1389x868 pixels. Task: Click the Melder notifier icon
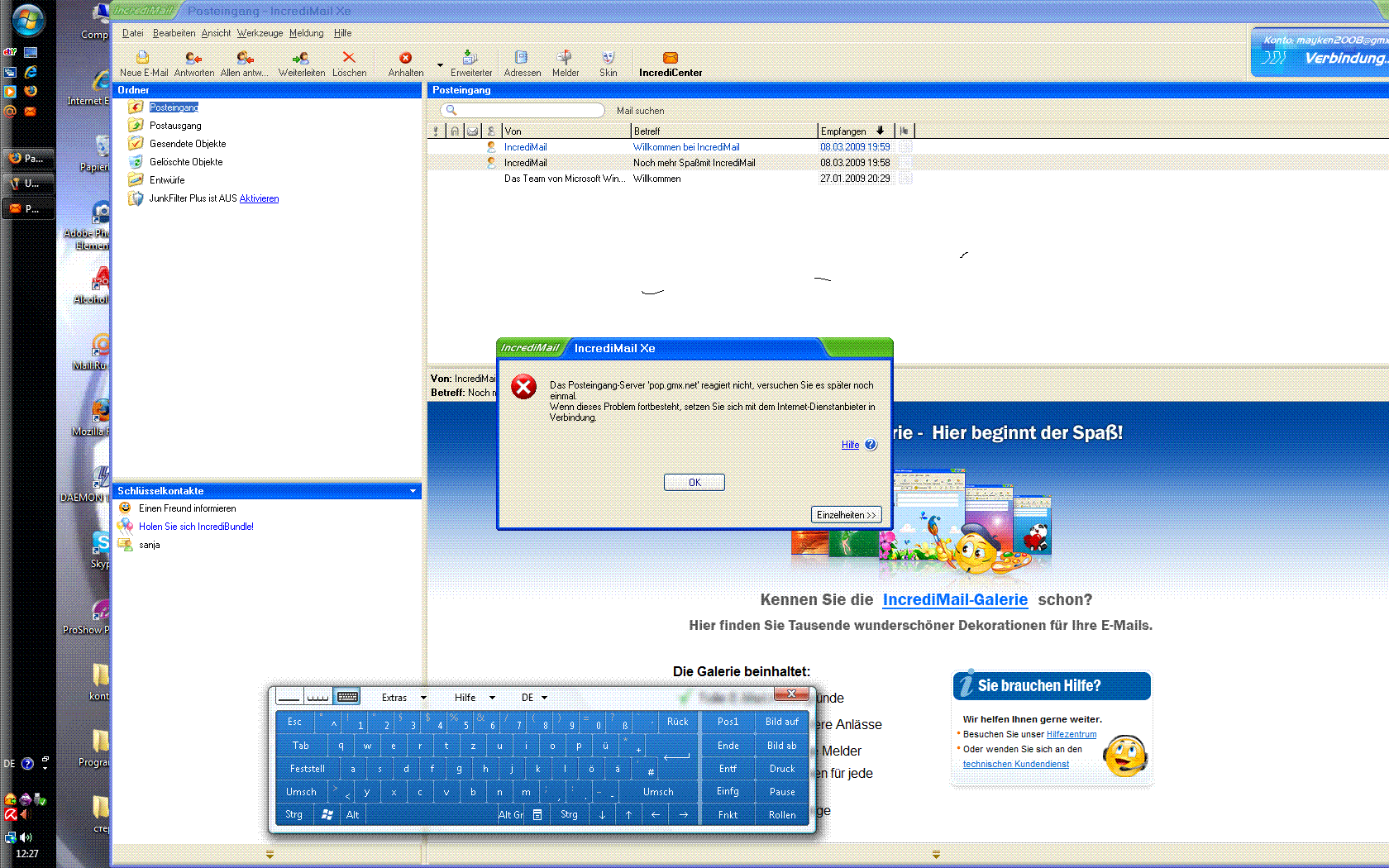click(x=566, y=63)
